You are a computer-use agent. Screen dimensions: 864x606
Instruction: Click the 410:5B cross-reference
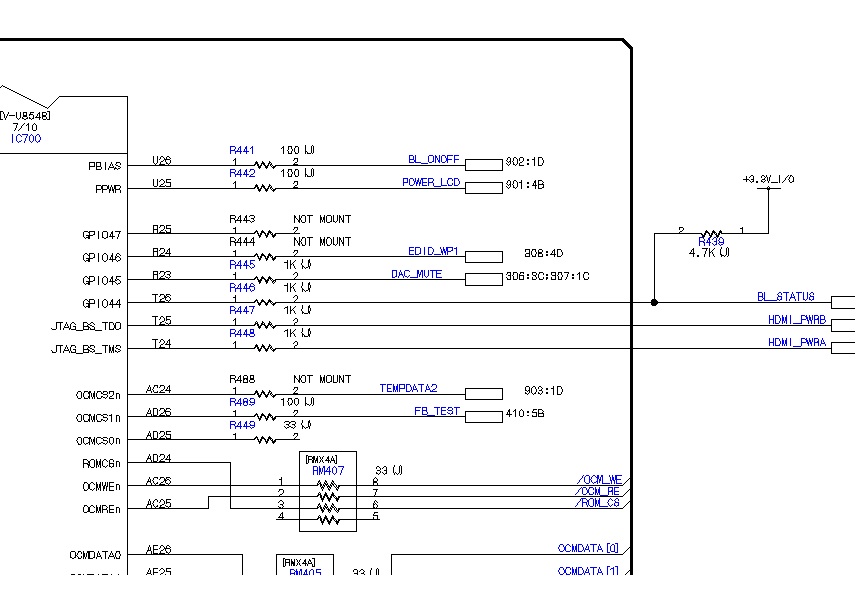525,413
